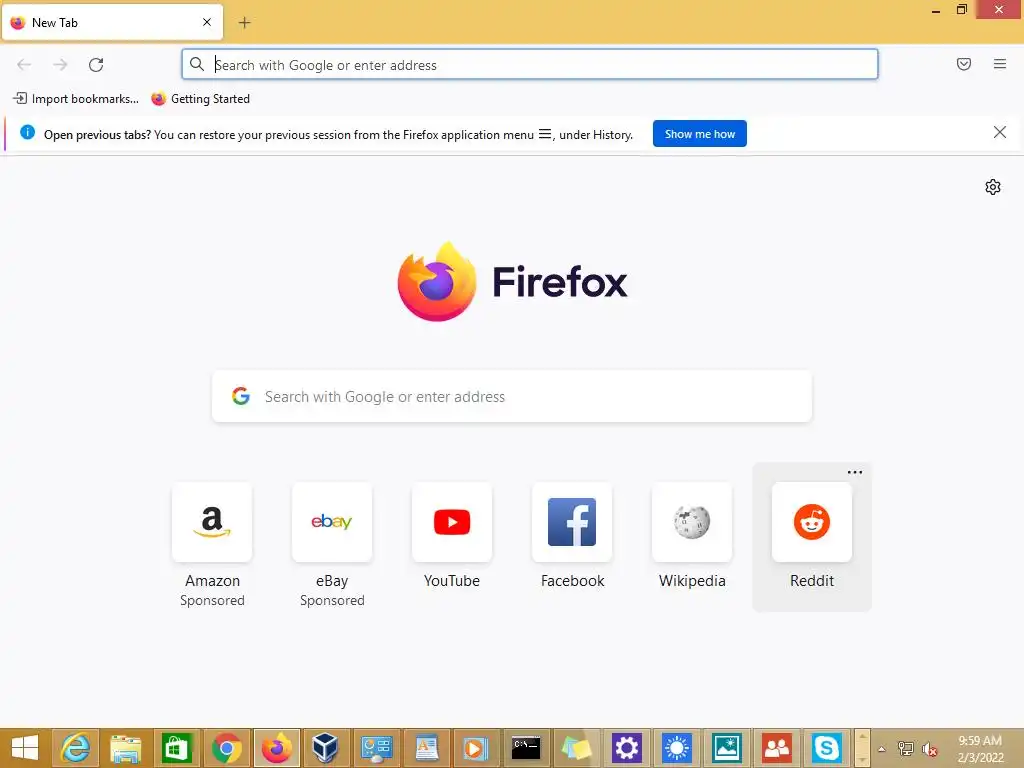The height and width of the screenshot is (768, 1024).
Task: Open Windows Store from taskbar
Action: point(176,748)
